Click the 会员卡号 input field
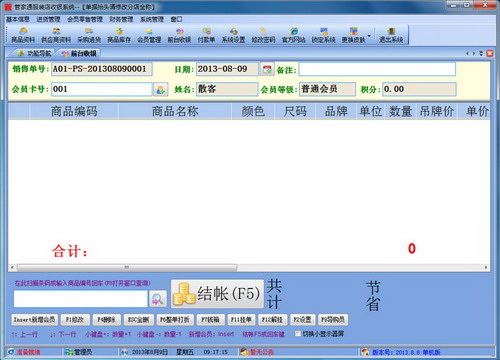The width and height of the screenshot is (500, 360). [102, 89]
